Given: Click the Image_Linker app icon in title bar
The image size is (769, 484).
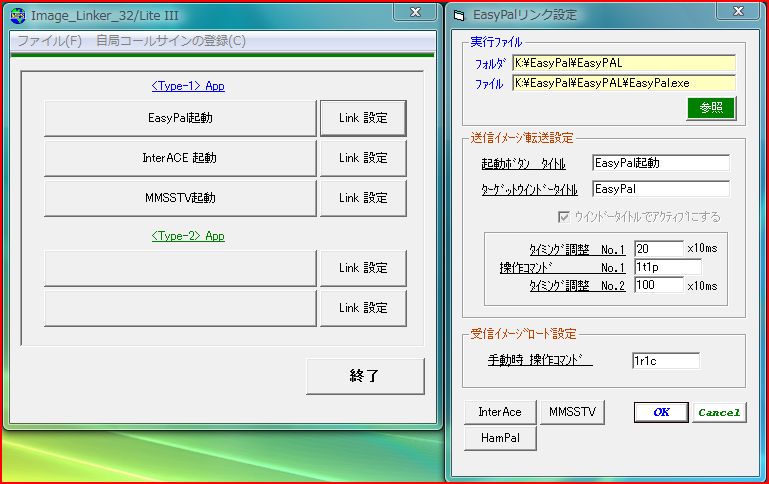Looking at the screenshot, I should [17, 14].
